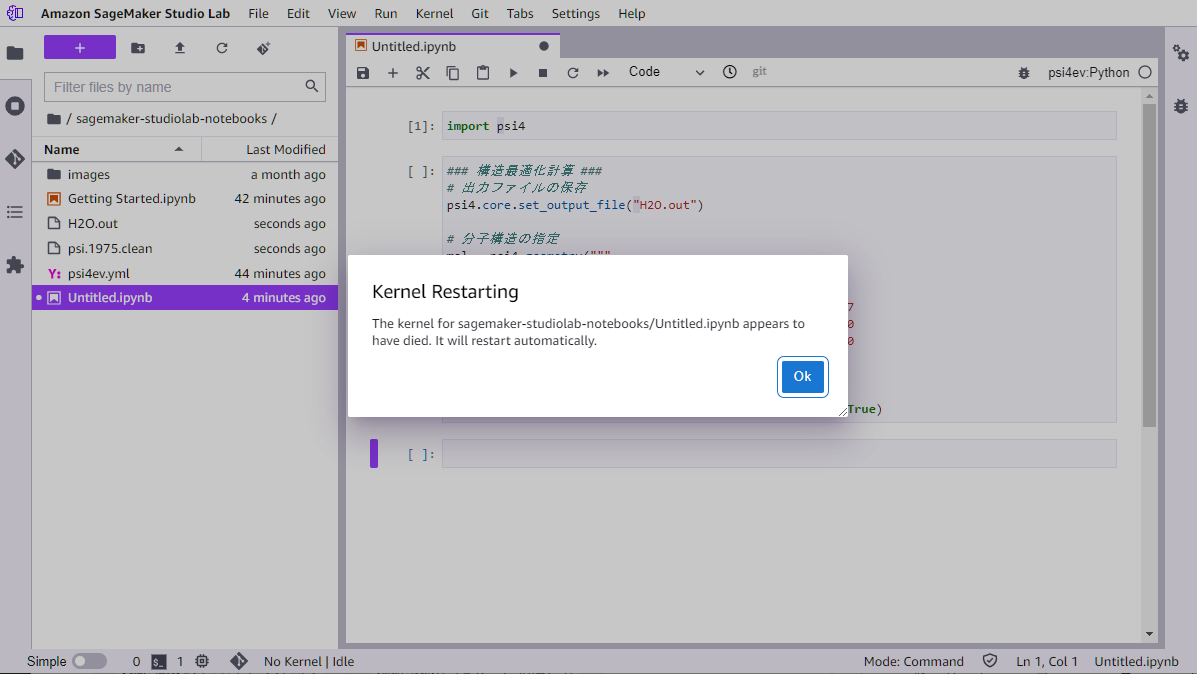Image resolution: width=1197 pixels, height=674 pixels.
Task: Paste cells from clipboard icon
Action: pos(482,73)
